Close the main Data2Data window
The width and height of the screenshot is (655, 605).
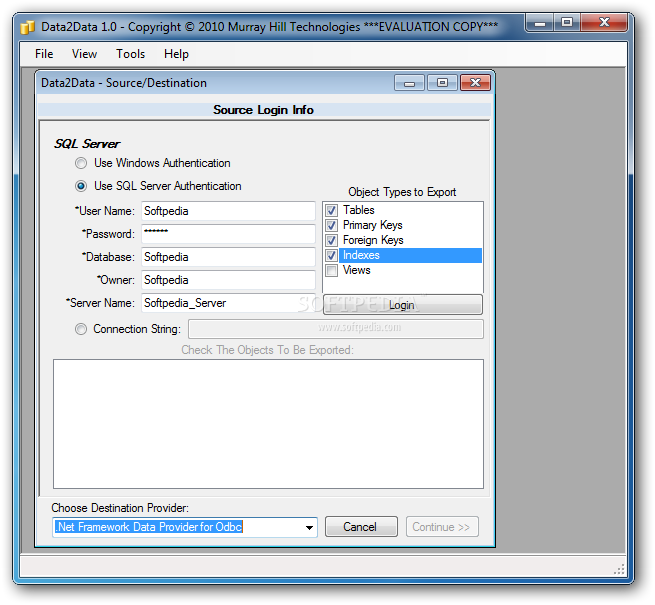(604, 23)
